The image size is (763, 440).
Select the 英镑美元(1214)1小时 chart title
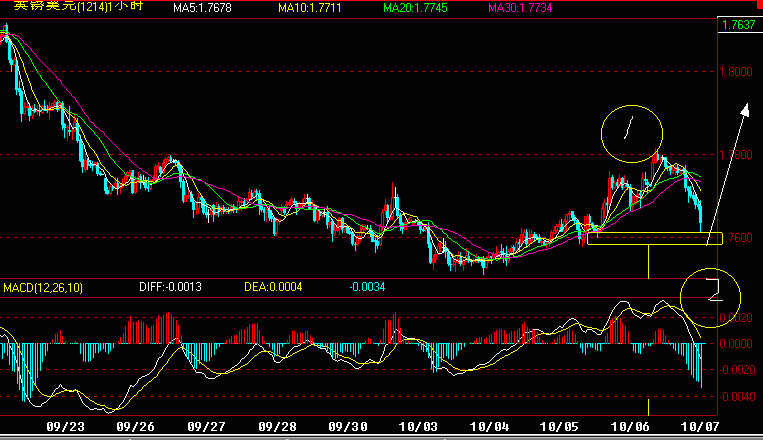click(78, 6)
